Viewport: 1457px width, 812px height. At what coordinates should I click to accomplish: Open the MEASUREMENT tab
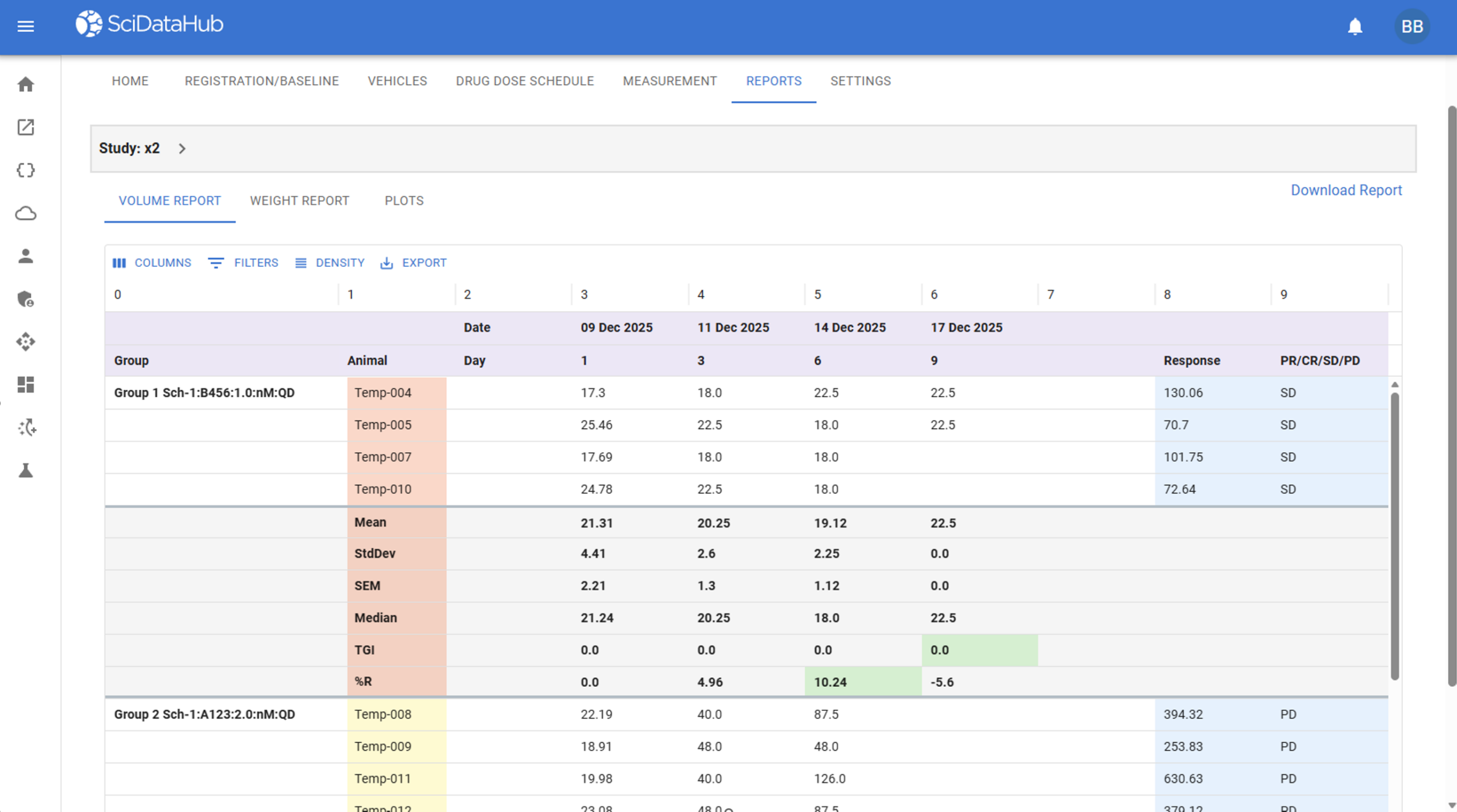[x=670, y=81]
